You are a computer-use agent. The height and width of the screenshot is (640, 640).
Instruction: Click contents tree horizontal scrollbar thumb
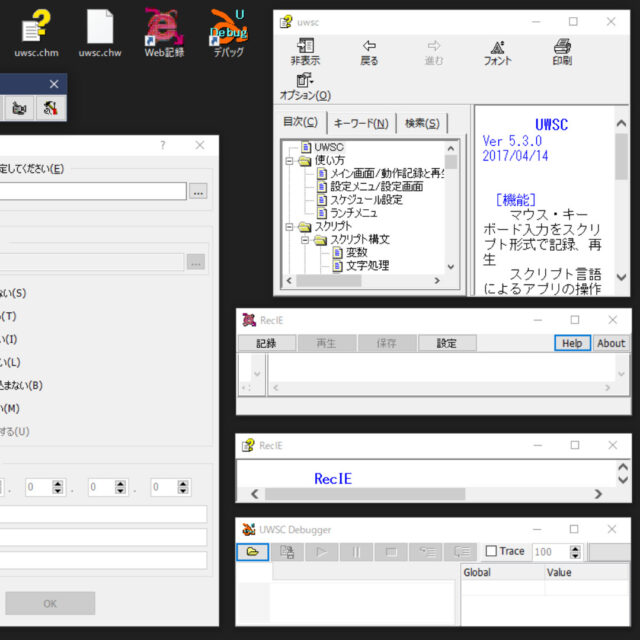(x=329, y=281)
